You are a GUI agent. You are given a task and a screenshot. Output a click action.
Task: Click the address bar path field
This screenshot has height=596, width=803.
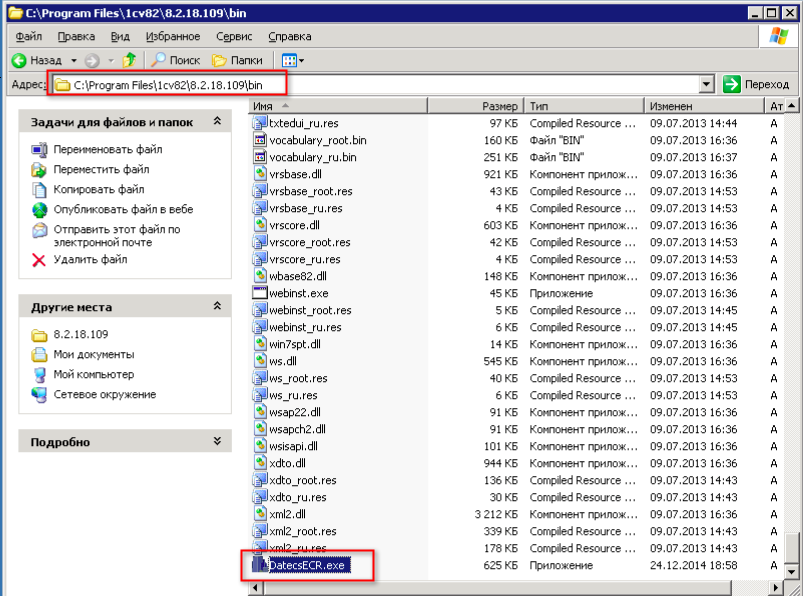pos(384,84)
